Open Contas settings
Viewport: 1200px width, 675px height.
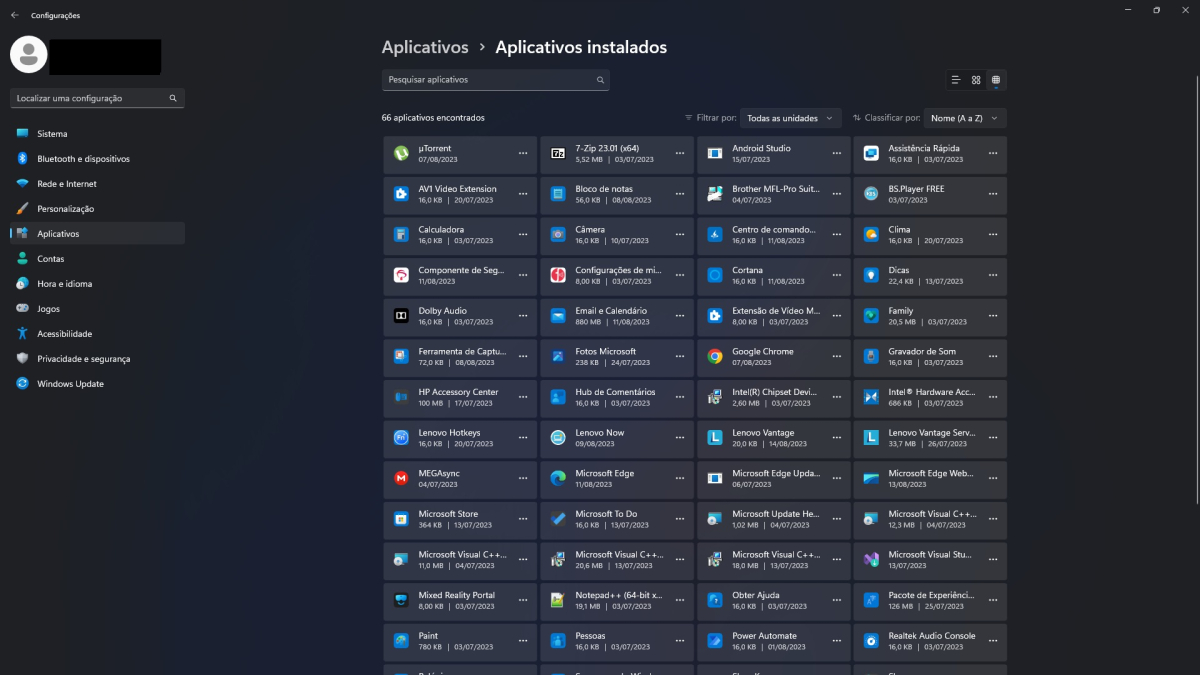(x=97, y=259)
